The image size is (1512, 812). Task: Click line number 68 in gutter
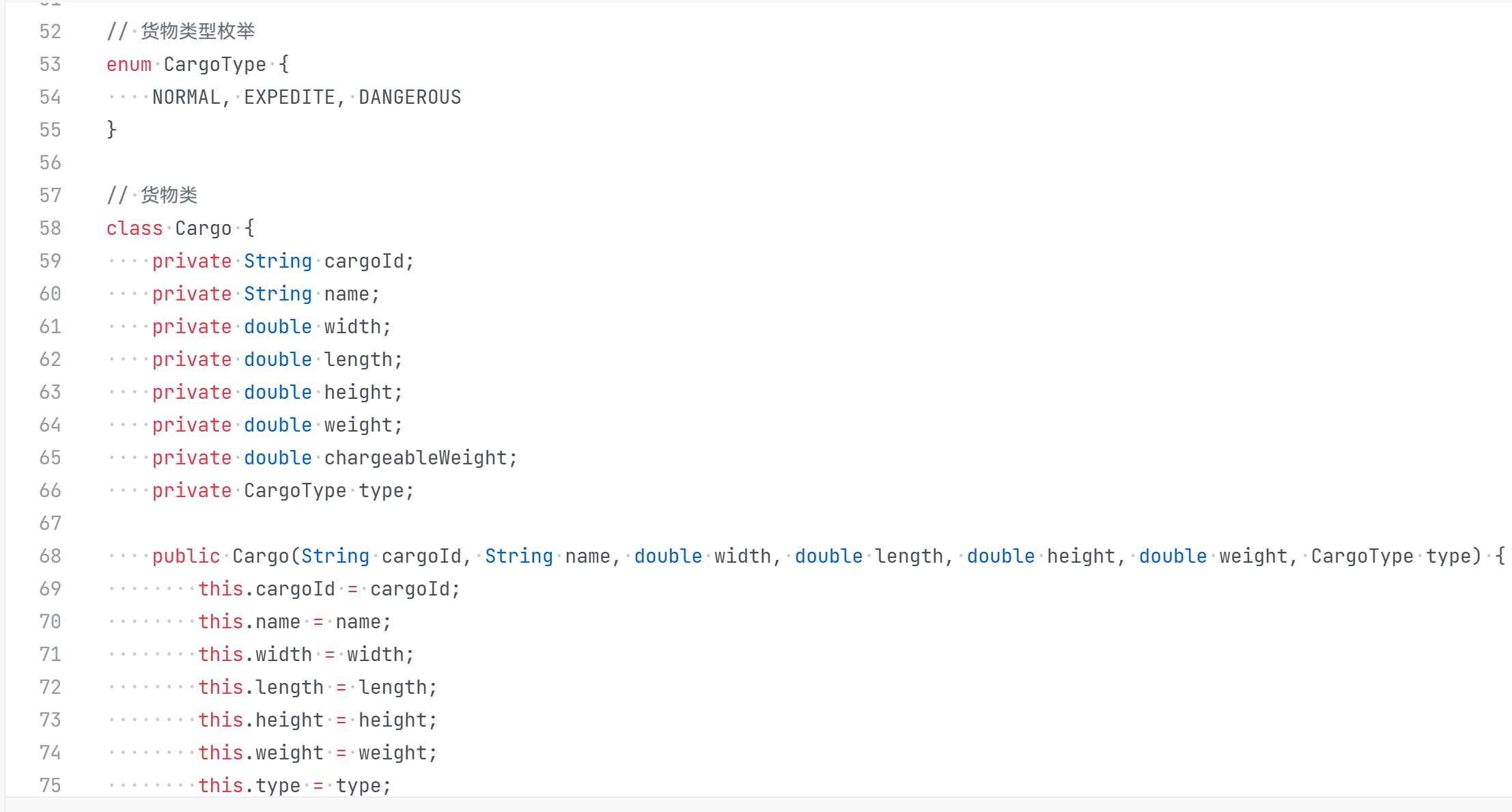(50, 556)
